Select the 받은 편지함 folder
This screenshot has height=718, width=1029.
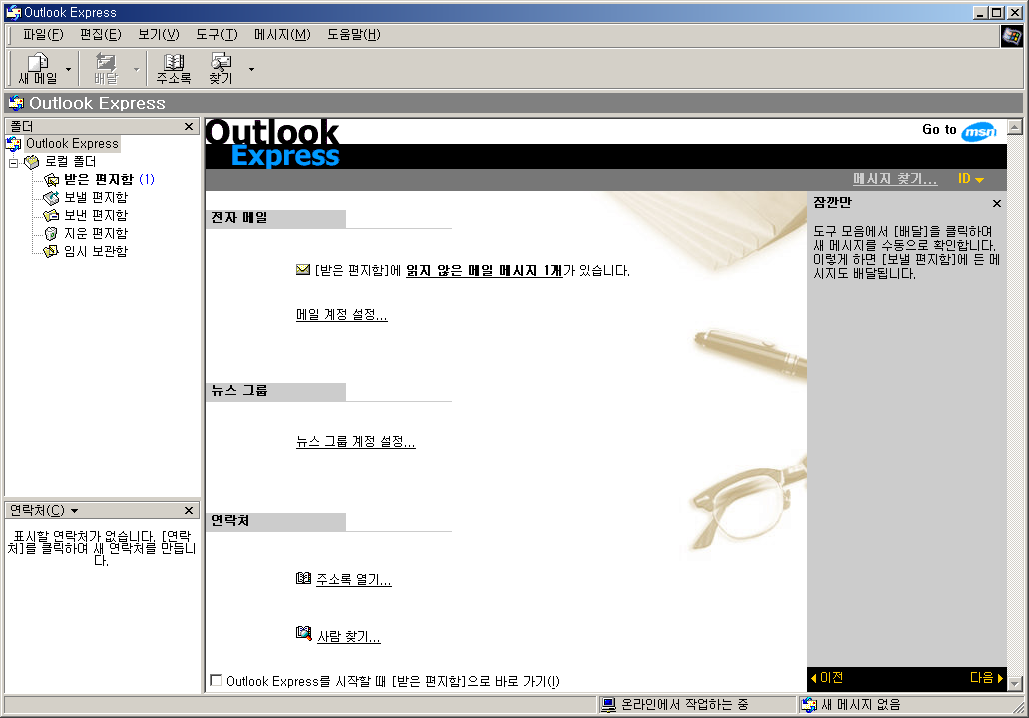(x=99, y=179)
